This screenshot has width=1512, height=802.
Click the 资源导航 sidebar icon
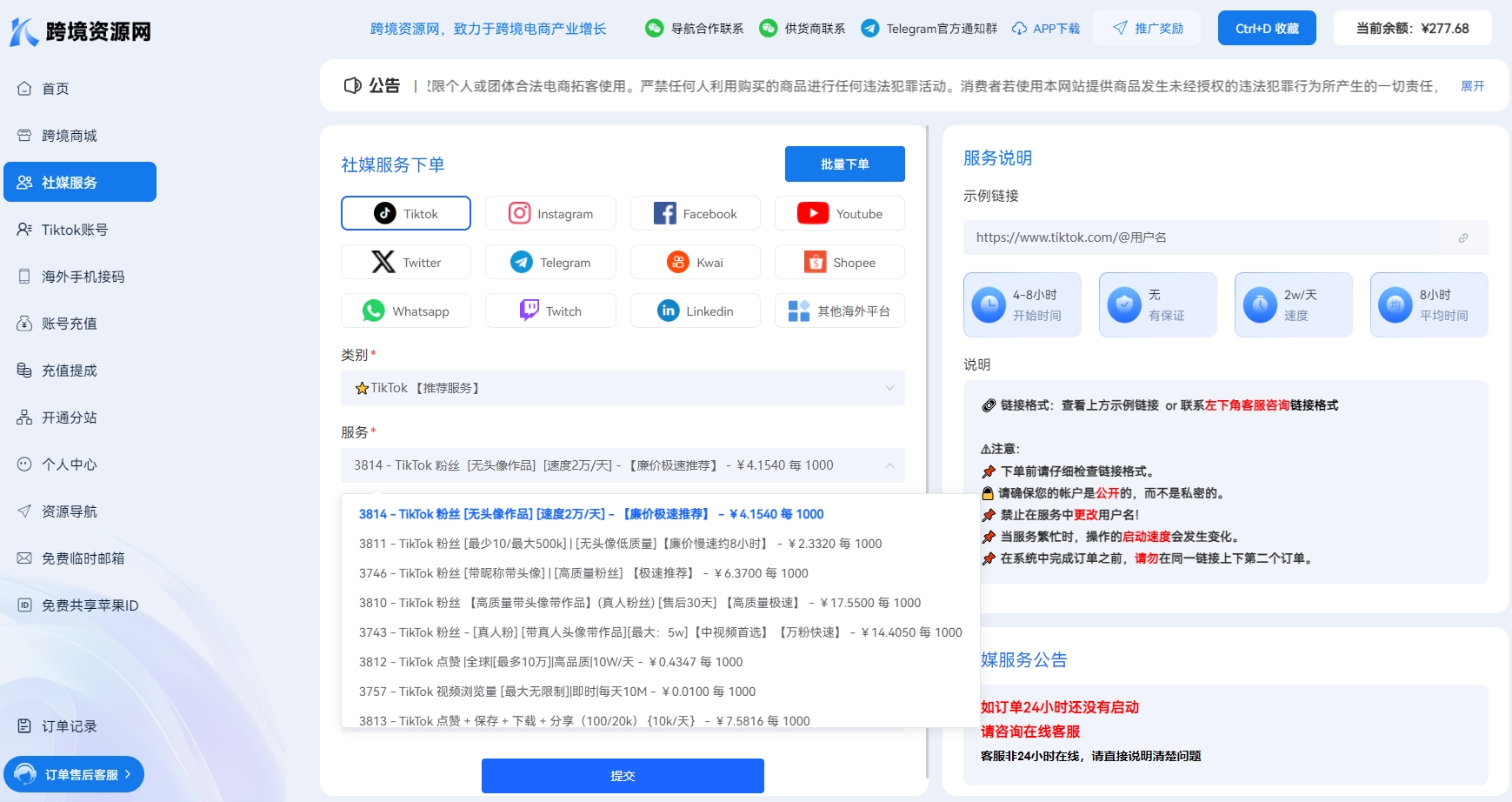click(x=24, y=511)
